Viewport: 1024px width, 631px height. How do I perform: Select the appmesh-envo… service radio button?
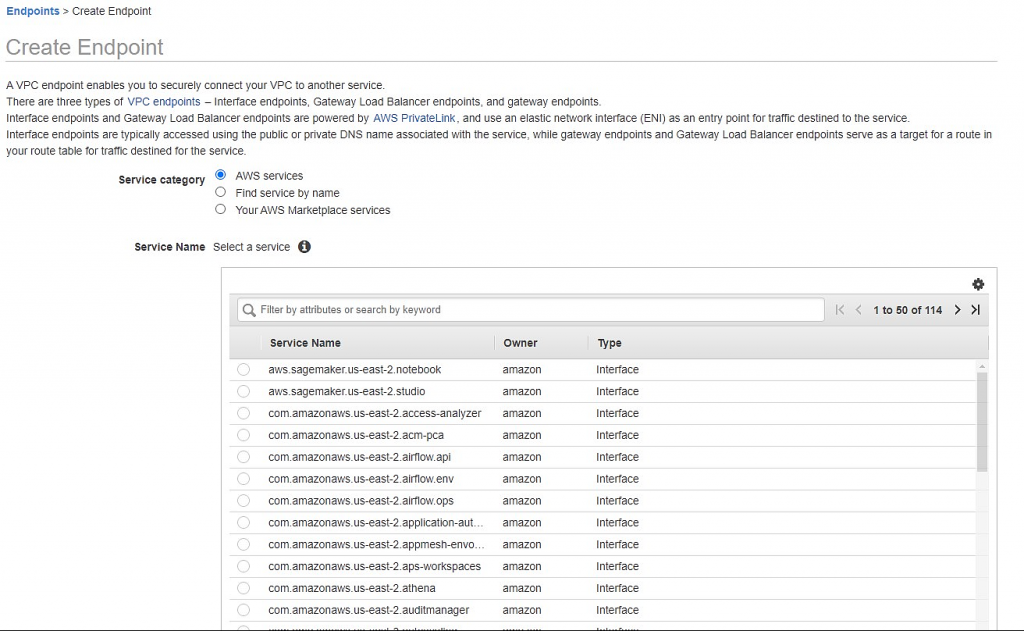click(244, 545)
